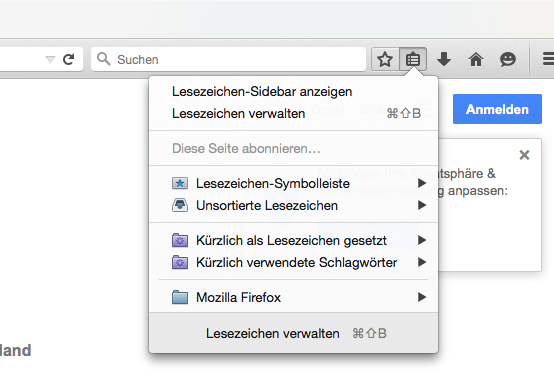Expand arrow next to Lesezeichen-Symbolleiste

coord(422,183)
